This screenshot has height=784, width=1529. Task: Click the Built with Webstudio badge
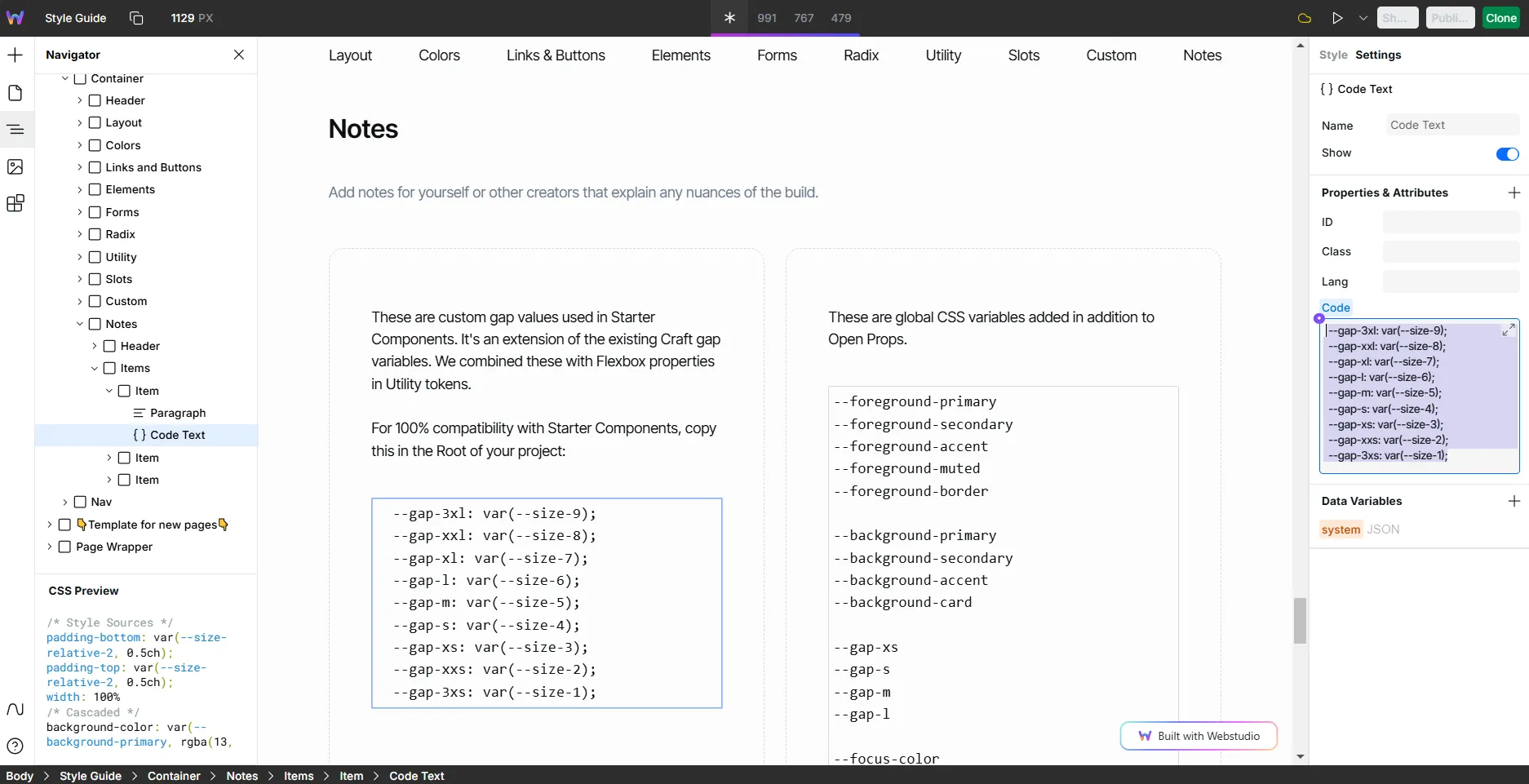coord(1199,736)
